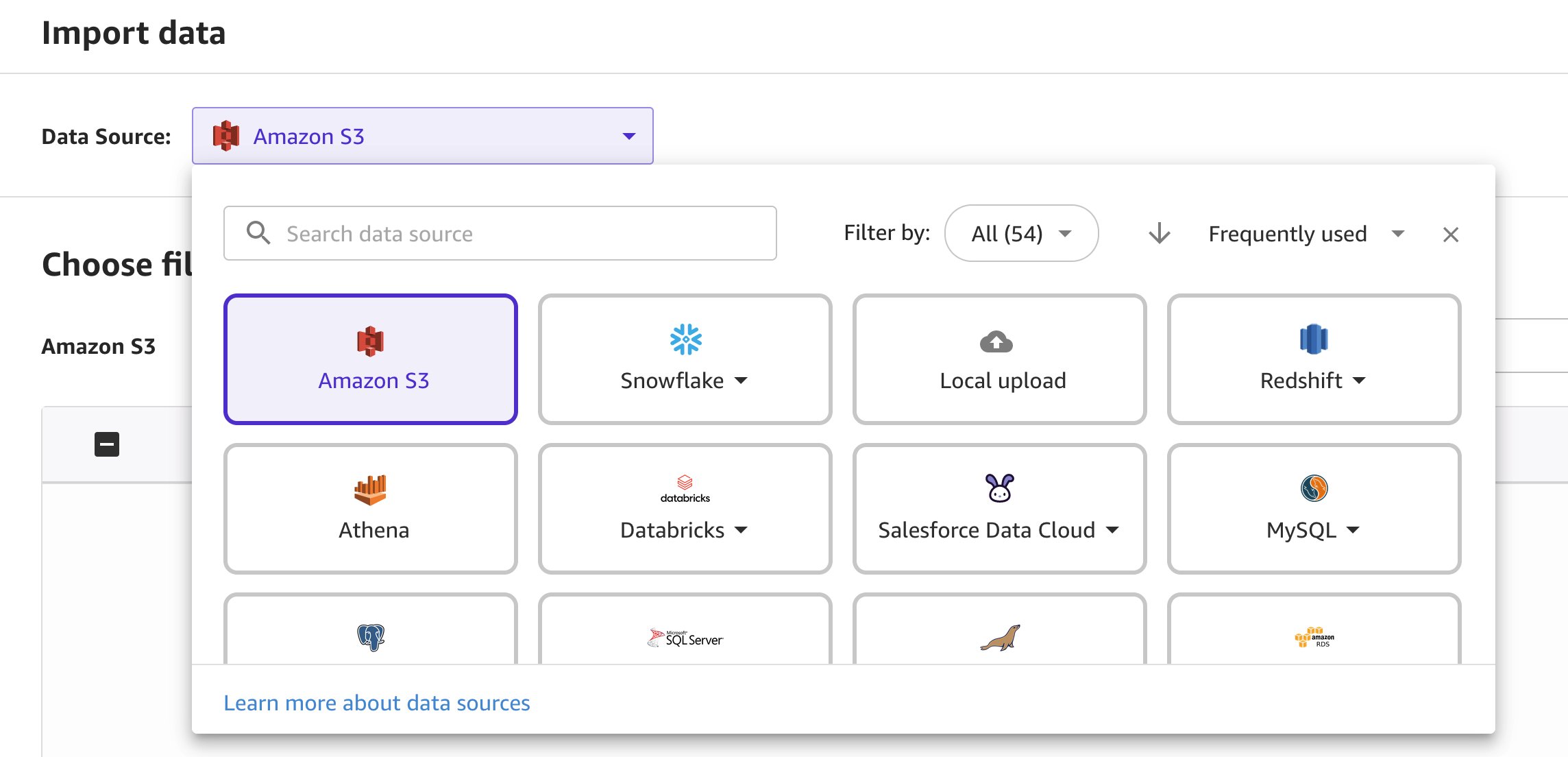This screenshot has width=1568, height=757.
Task: Select the Athena logo icon
Action: pos(371,490)
